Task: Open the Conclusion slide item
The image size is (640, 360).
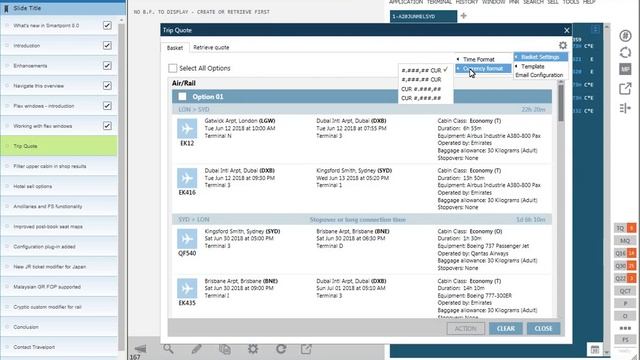Action: pos(59,327)
